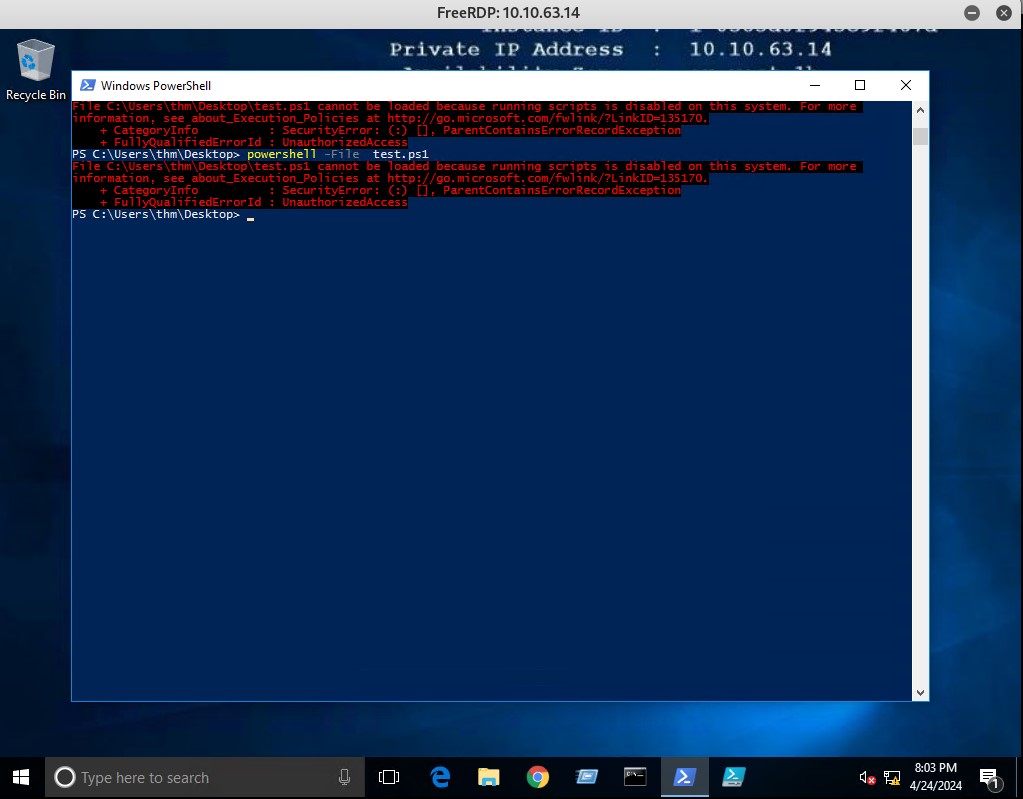Open Command Prompt taskbar icon

tap(635, 777)
